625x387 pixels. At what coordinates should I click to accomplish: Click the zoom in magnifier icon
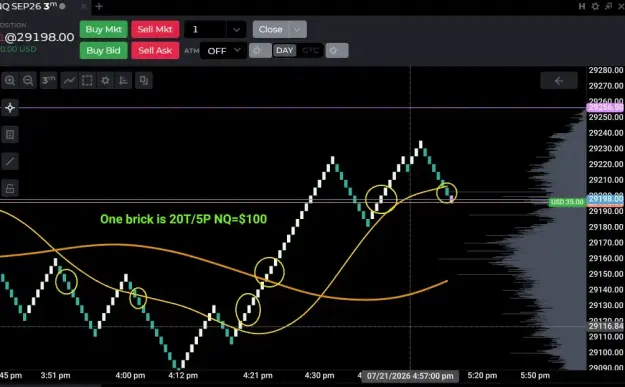[10, 81]
